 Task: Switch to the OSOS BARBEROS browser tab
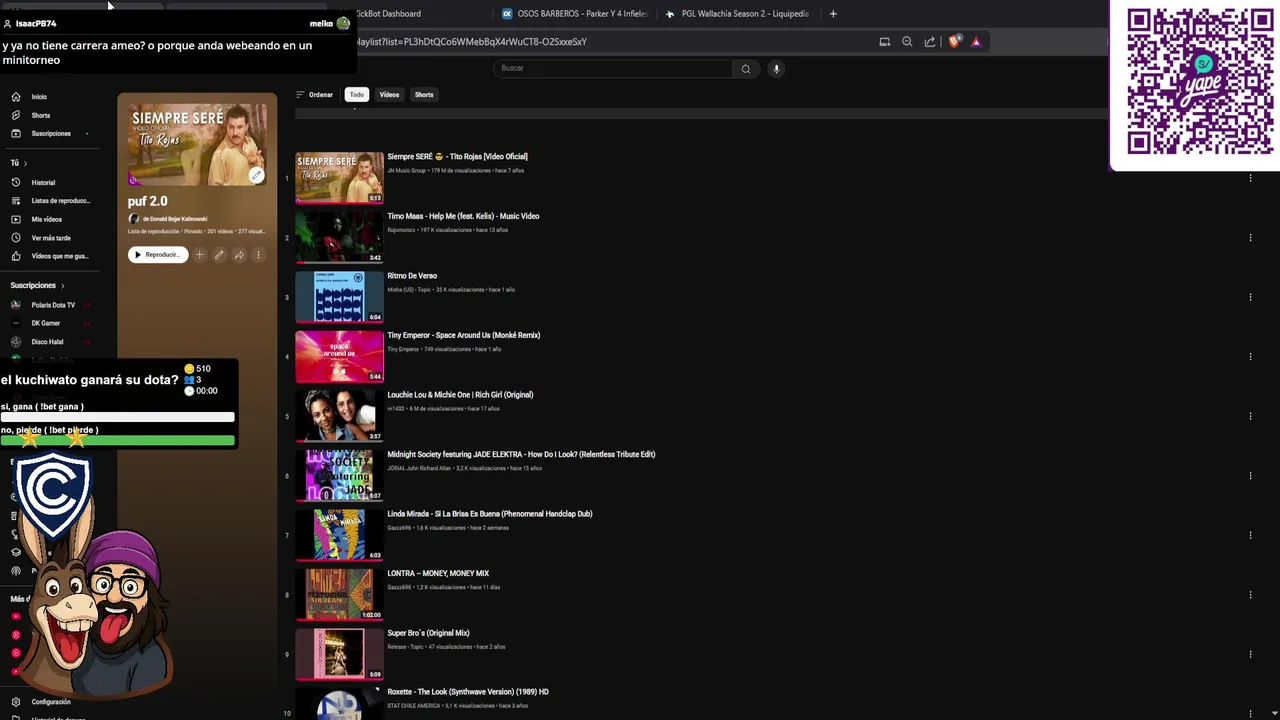pos(575,14)
